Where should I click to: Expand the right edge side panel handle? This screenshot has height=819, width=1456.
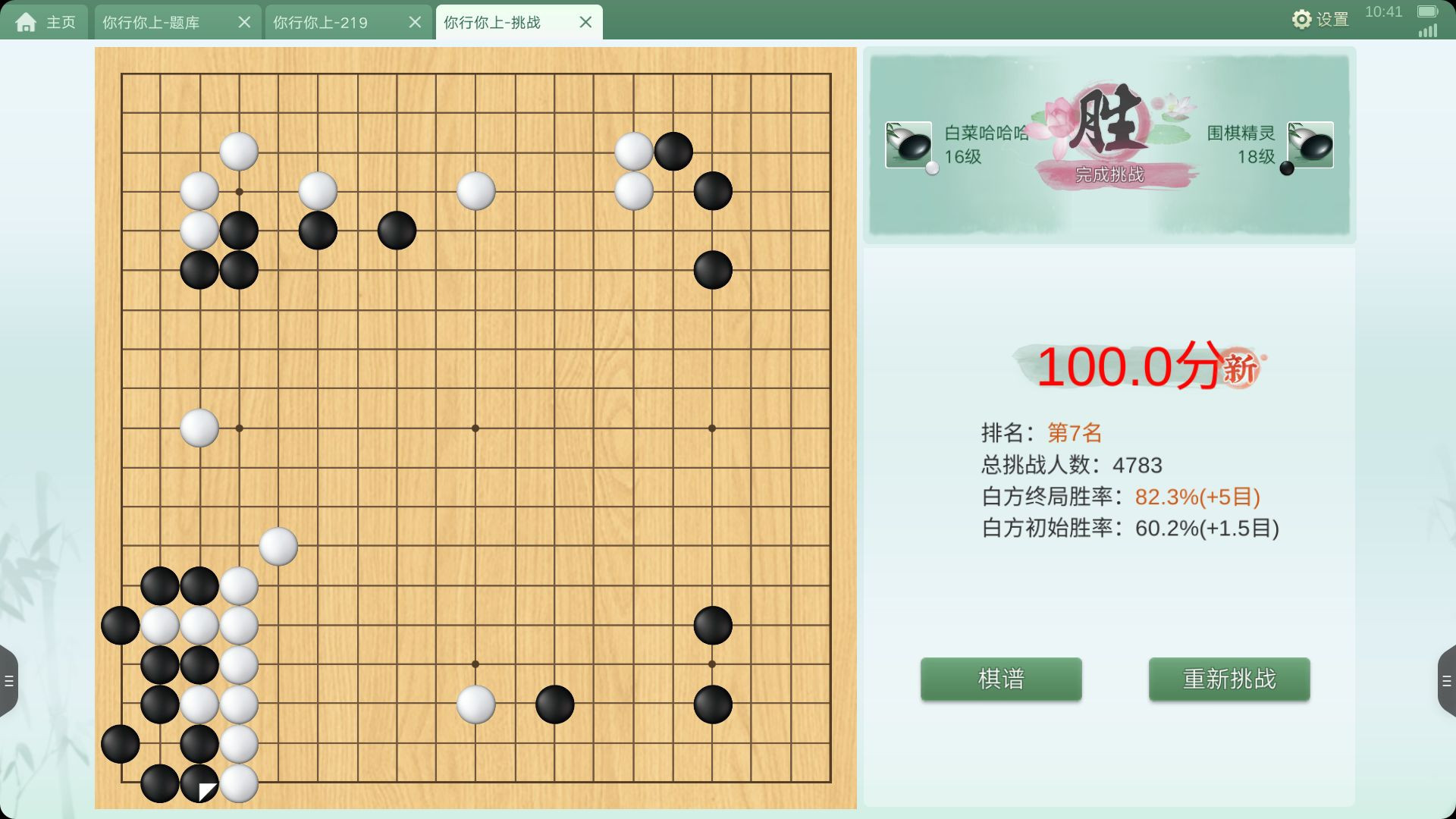(1447, 681)
